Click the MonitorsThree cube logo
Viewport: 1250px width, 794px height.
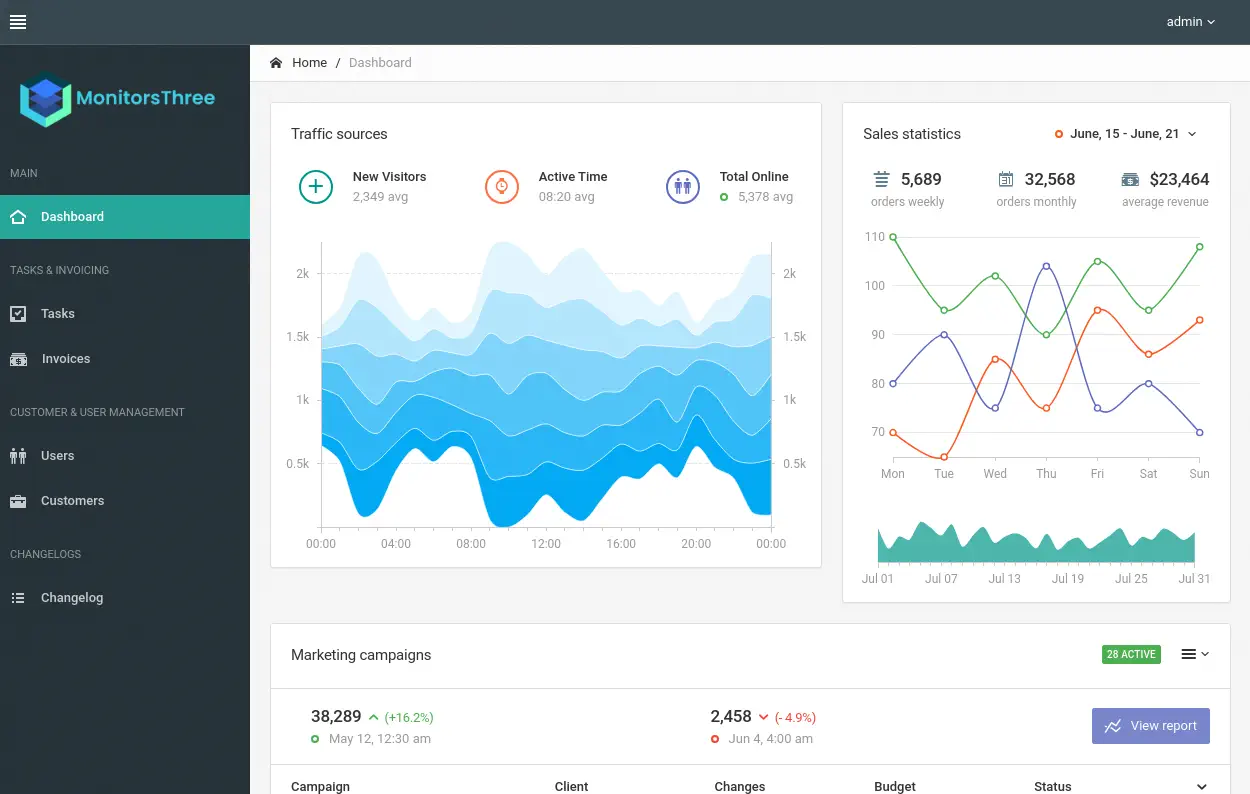point(46,99)
